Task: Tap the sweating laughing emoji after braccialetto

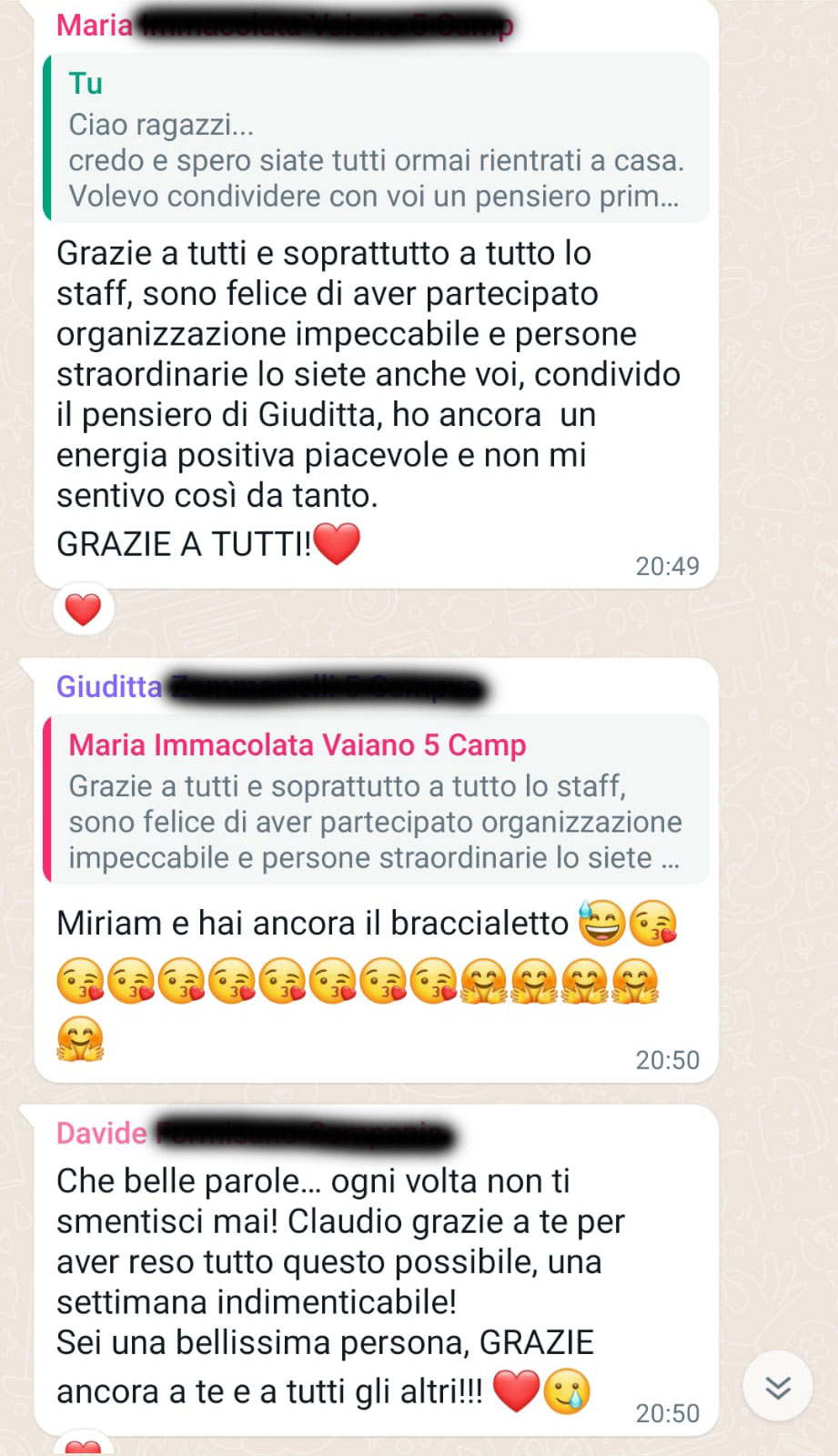Action: pyautogui.click(x=601, y=923)
